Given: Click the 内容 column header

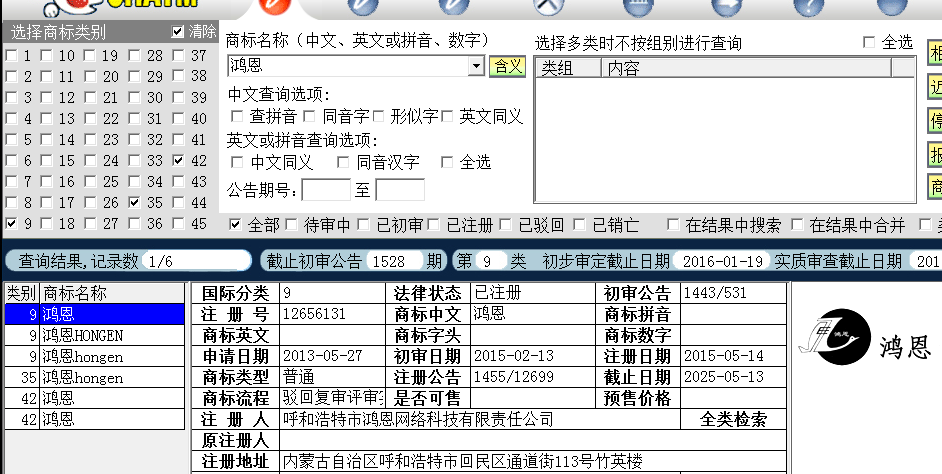Looking at the screenshot, I should (747, 68).
